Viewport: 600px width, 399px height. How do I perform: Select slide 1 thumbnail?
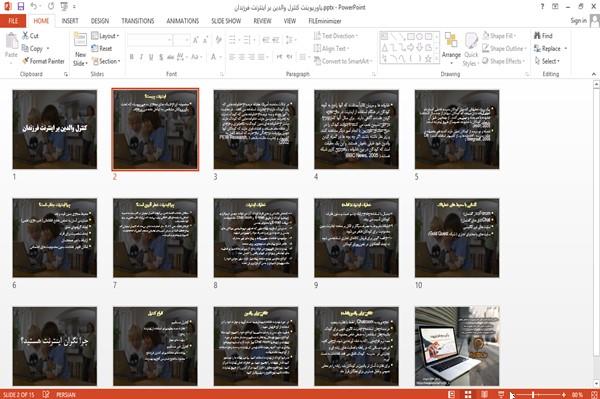pos(55,129)
